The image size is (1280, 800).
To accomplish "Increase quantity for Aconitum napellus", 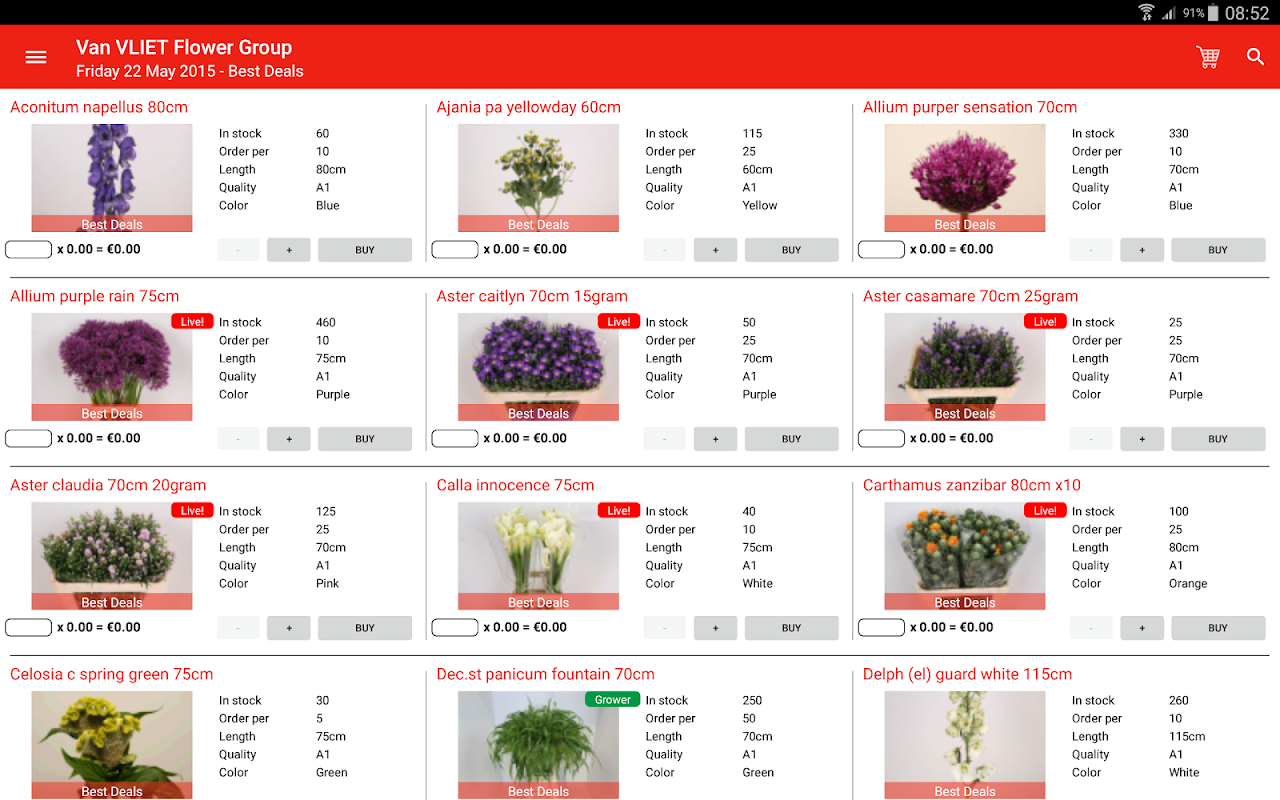I will pyautogui.click(x=289, y=250).
